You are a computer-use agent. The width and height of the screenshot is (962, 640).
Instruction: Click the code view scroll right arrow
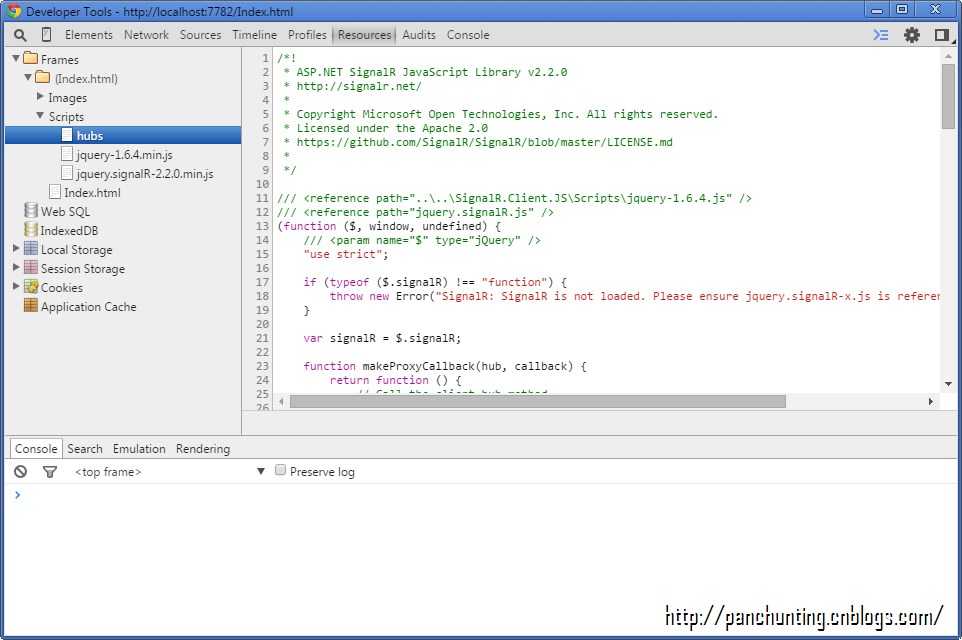point(931,401)
